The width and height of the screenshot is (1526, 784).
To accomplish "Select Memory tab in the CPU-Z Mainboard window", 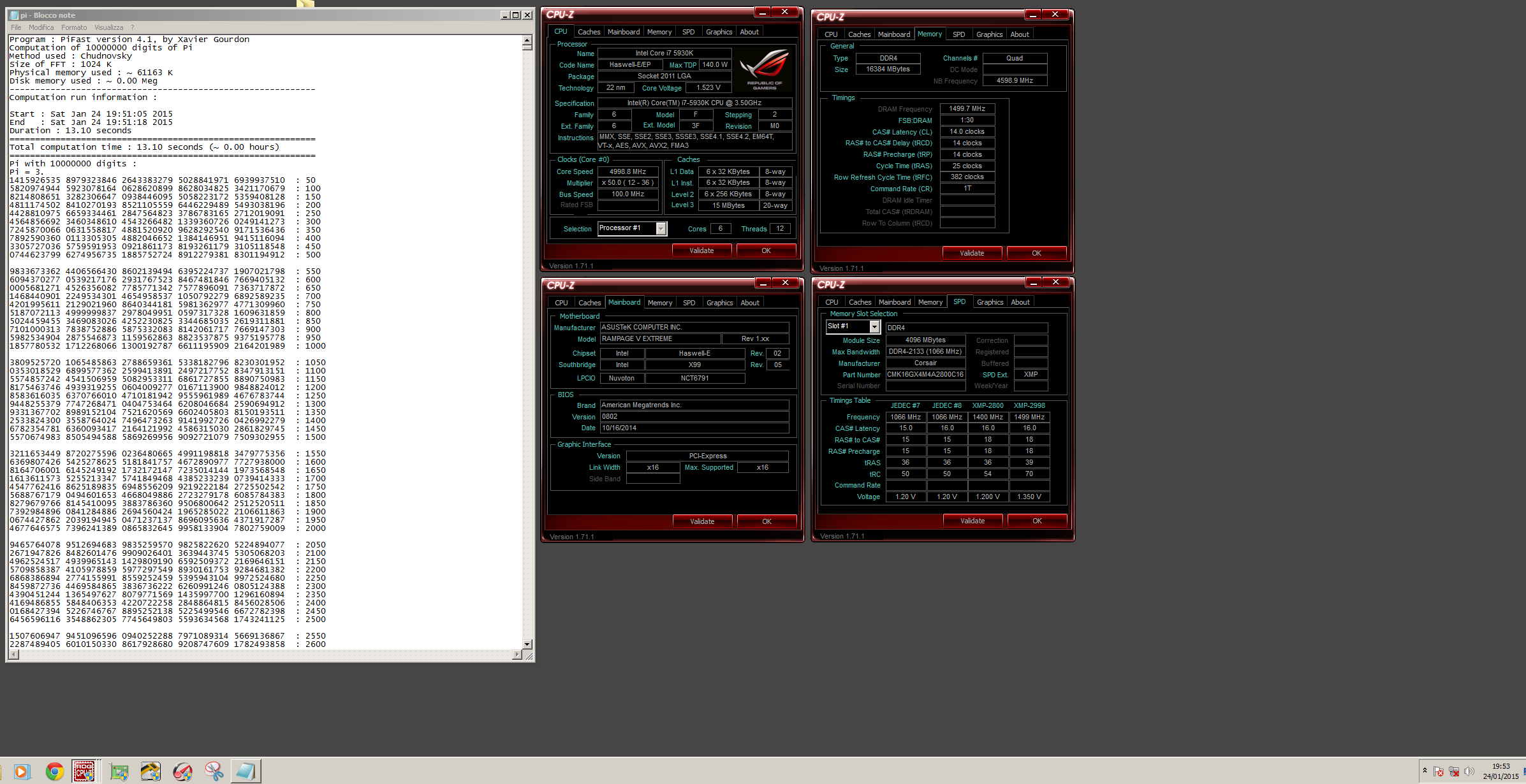I will pos(660,303).
